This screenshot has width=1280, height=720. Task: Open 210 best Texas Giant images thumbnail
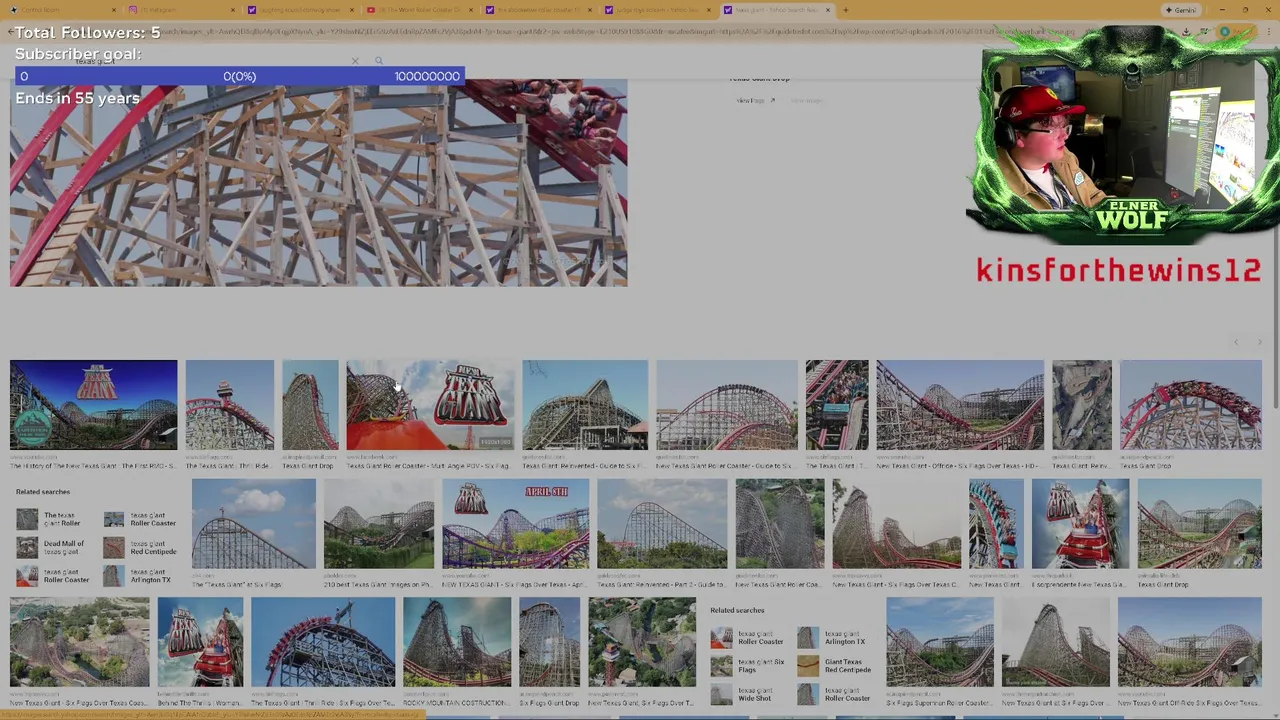point(378,524)
